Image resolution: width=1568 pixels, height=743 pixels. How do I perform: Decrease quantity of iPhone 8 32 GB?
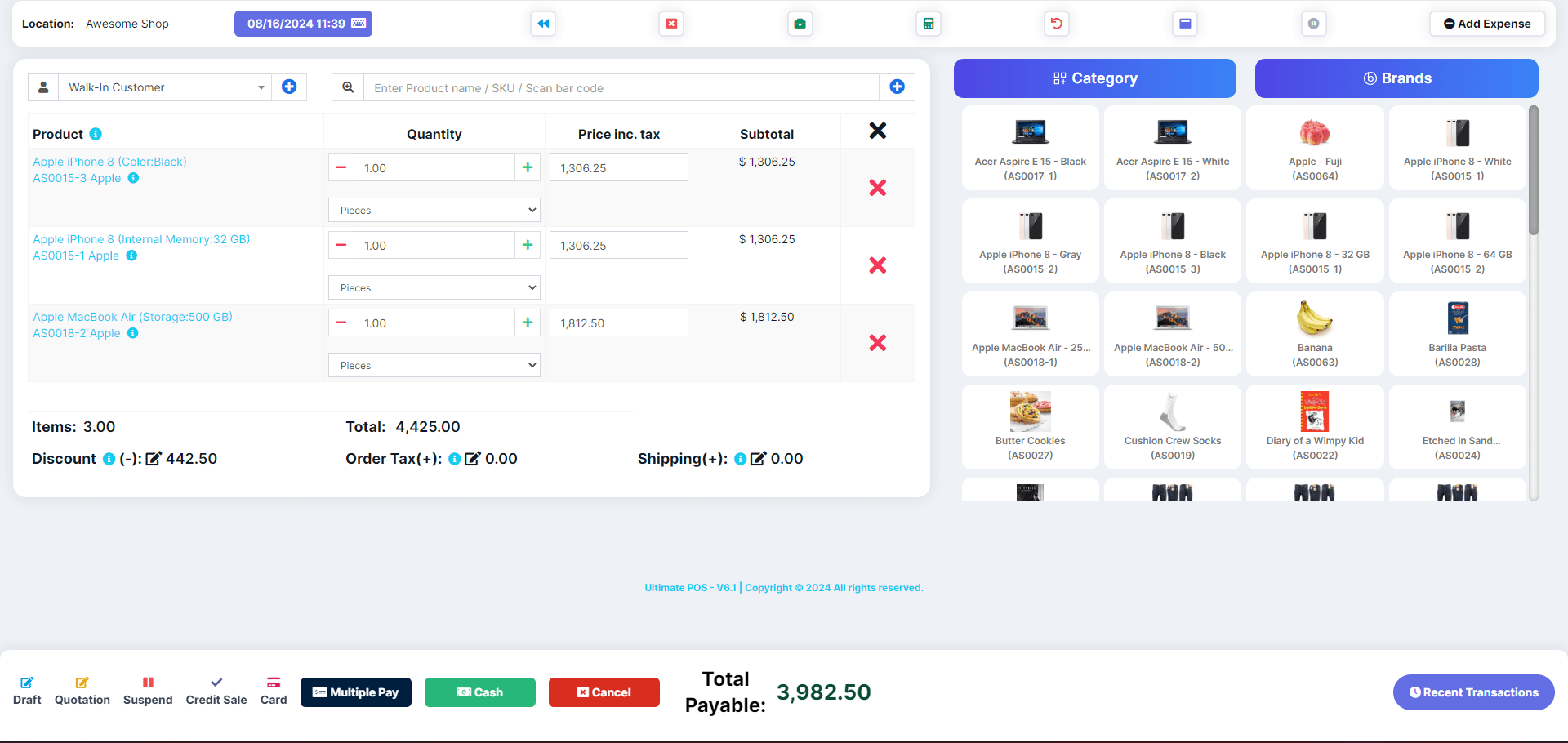(x=341, y=245)
